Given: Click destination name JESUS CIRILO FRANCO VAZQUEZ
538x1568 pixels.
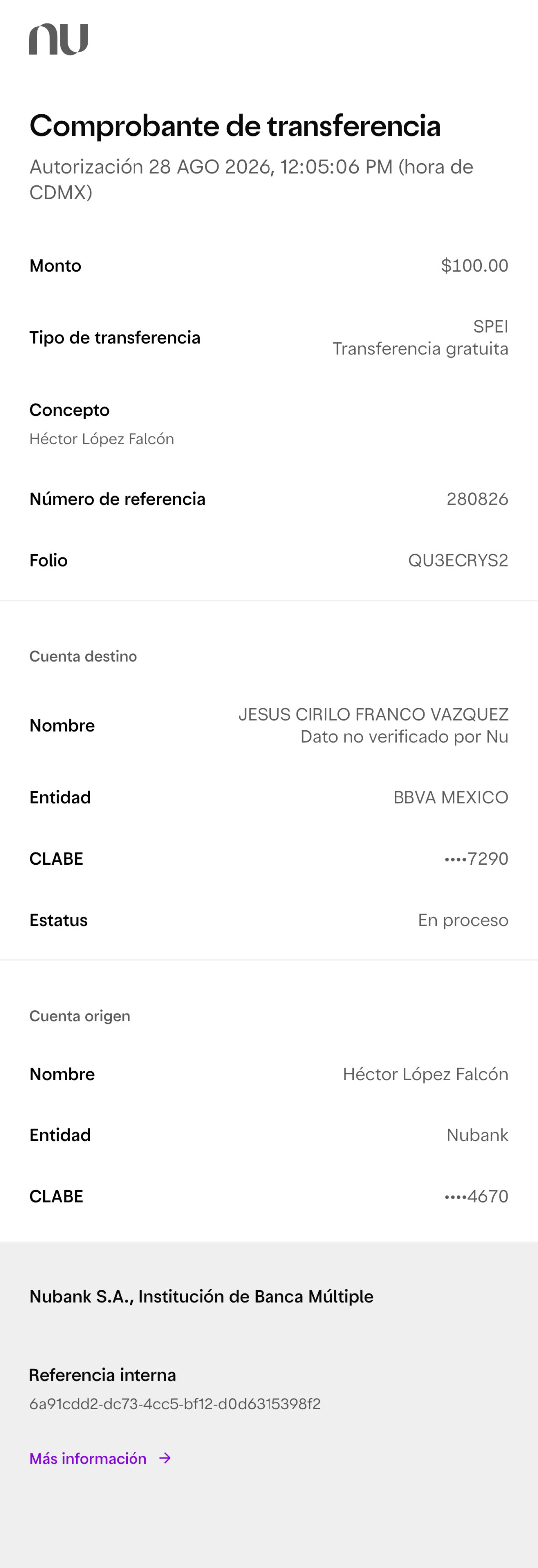Looking at the screenshot, I should tap(373, 714).
